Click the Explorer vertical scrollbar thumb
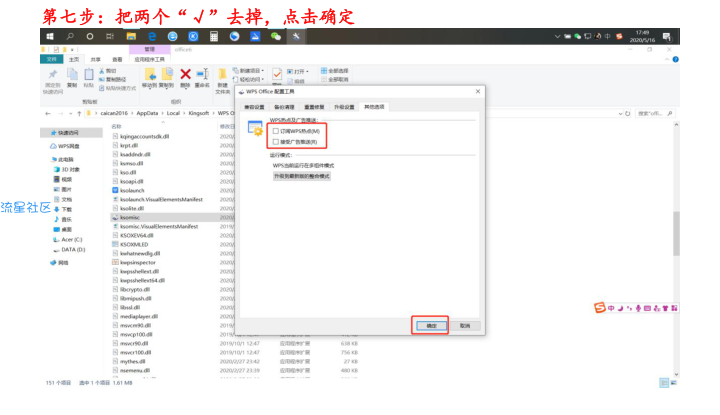Viewport: 720px width, 415px height. pyautogui.click(x=676, y=233)
